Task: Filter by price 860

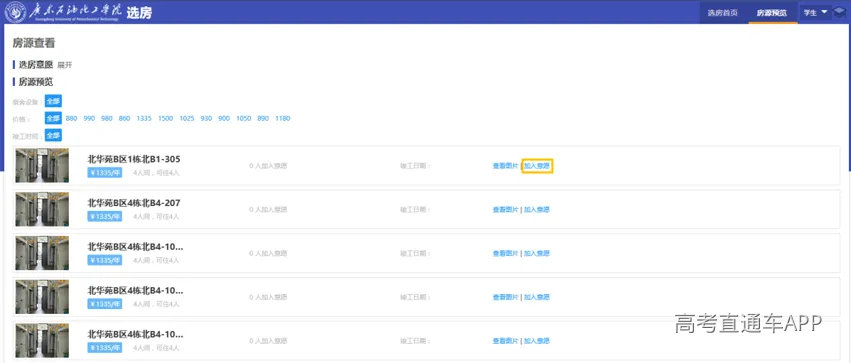Action: coord(124,118)
